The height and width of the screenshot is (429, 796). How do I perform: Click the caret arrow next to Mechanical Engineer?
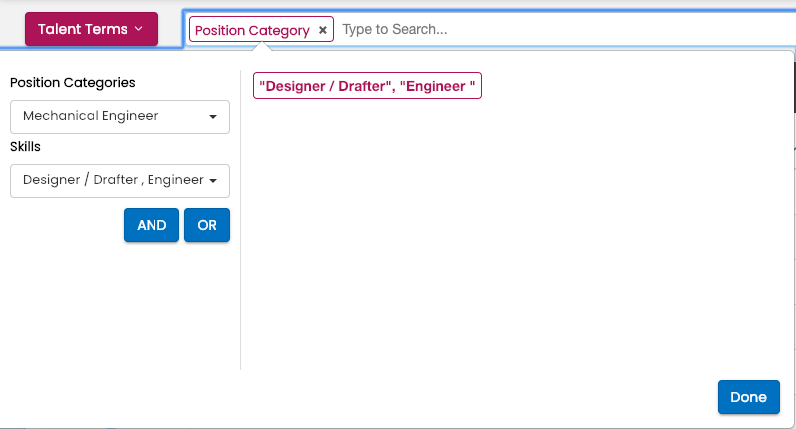[213, 117]
